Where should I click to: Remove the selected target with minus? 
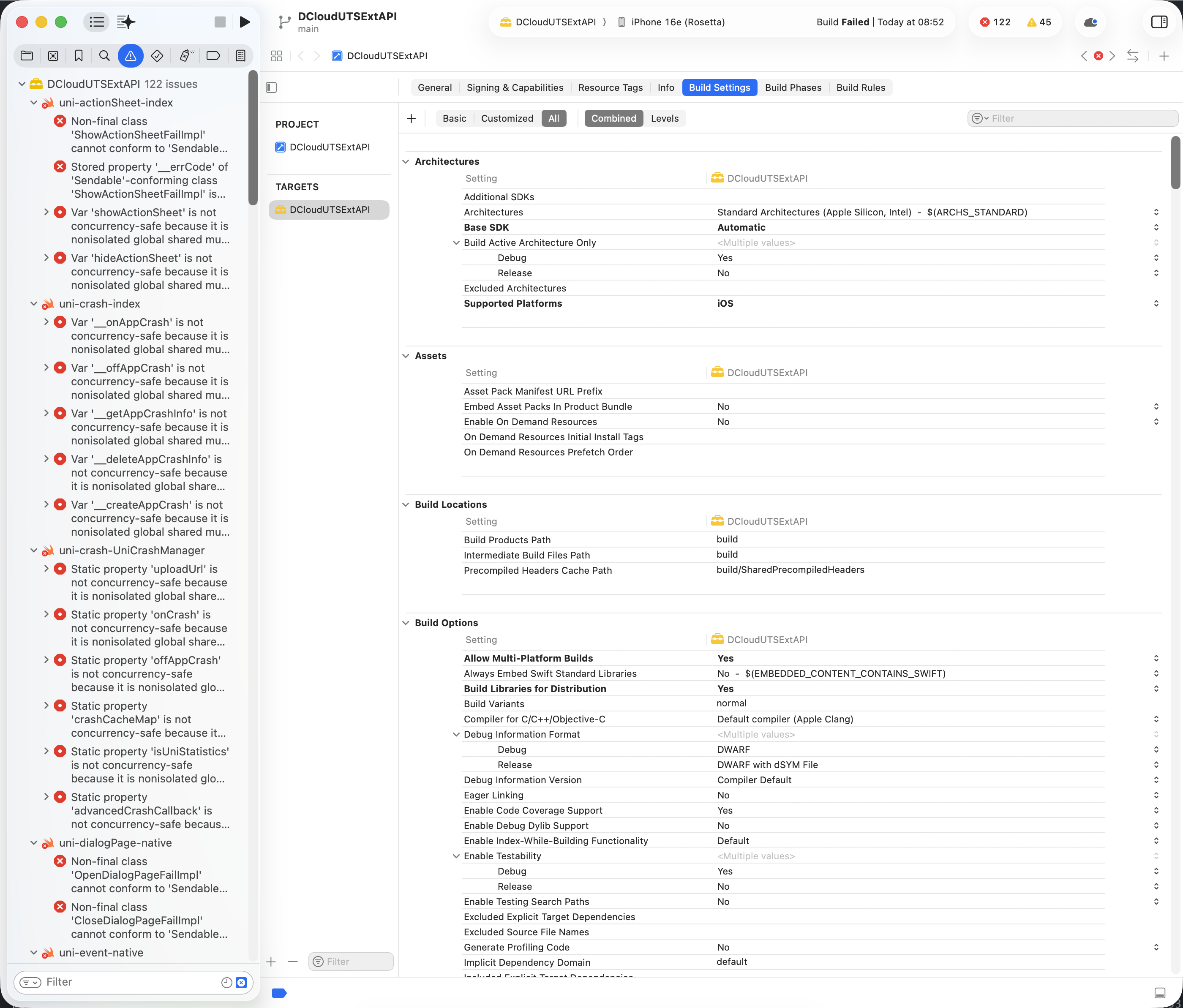click(293, 962)
